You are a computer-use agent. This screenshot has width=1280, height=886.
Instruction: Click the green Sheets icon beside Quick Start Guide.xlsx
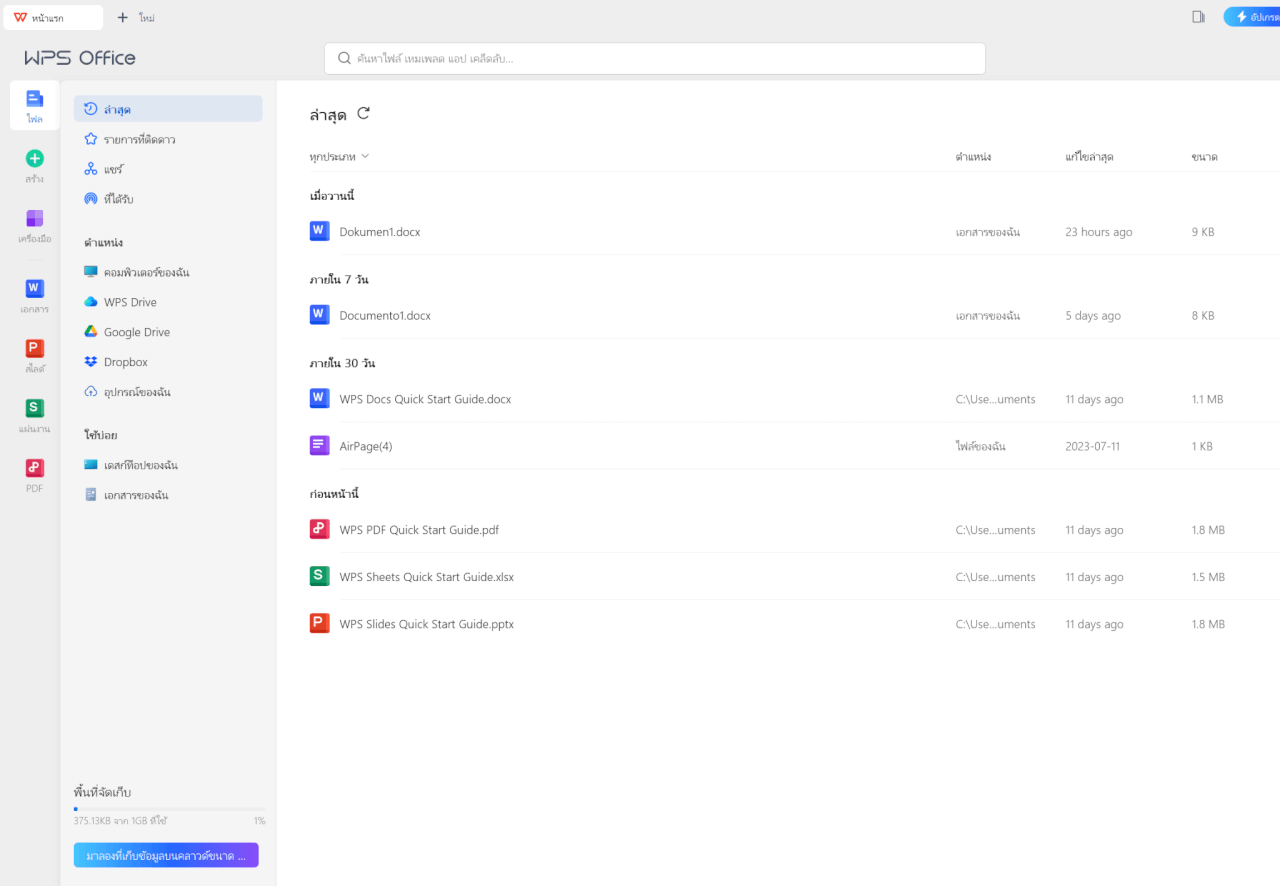319,576
